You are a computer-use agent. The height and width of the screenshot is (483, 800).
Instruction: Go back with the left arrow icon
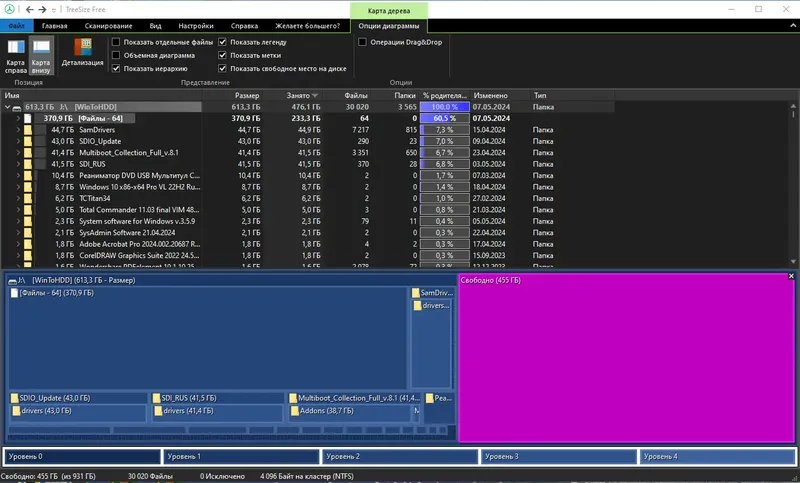[x=30, y=9]
